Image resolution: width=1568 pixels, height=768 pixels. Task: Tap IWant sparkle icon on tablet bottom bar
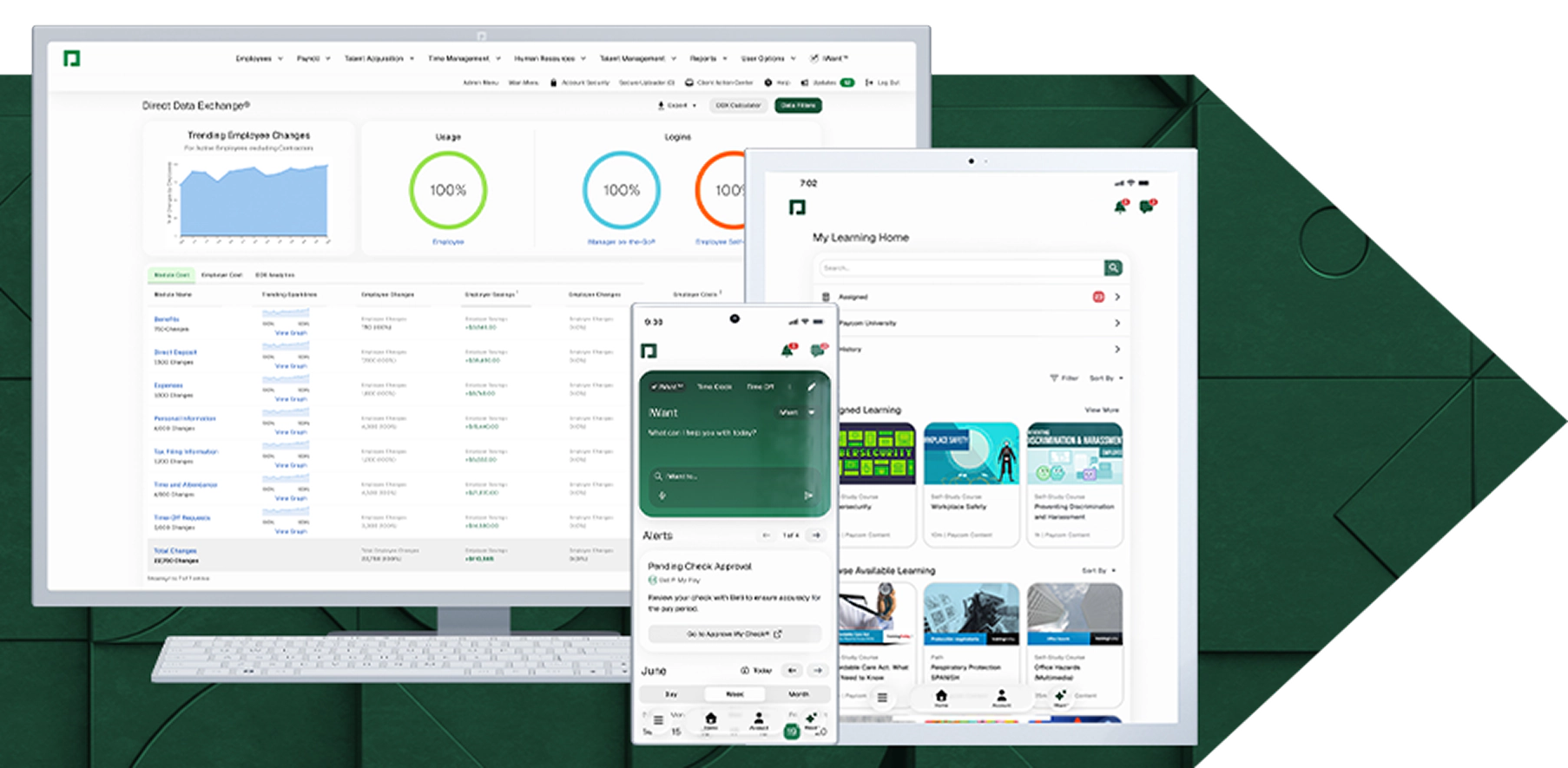pyautogui.click(x=1060, y=698)
